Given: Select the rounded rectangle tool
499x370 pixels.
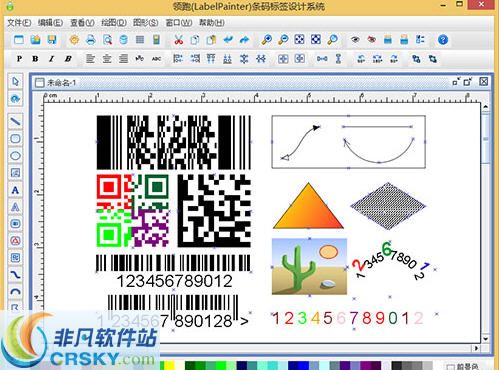Looking at the screenshot, I should (x=15, y=139).
